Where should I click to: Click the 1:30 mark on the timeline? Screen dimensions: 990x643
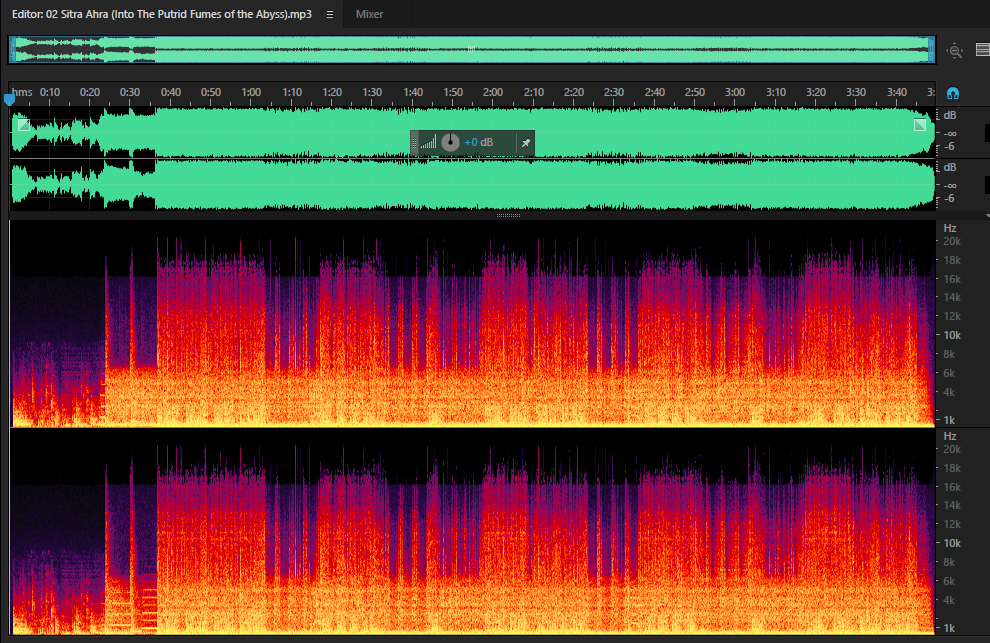click(x=372, y=92)
